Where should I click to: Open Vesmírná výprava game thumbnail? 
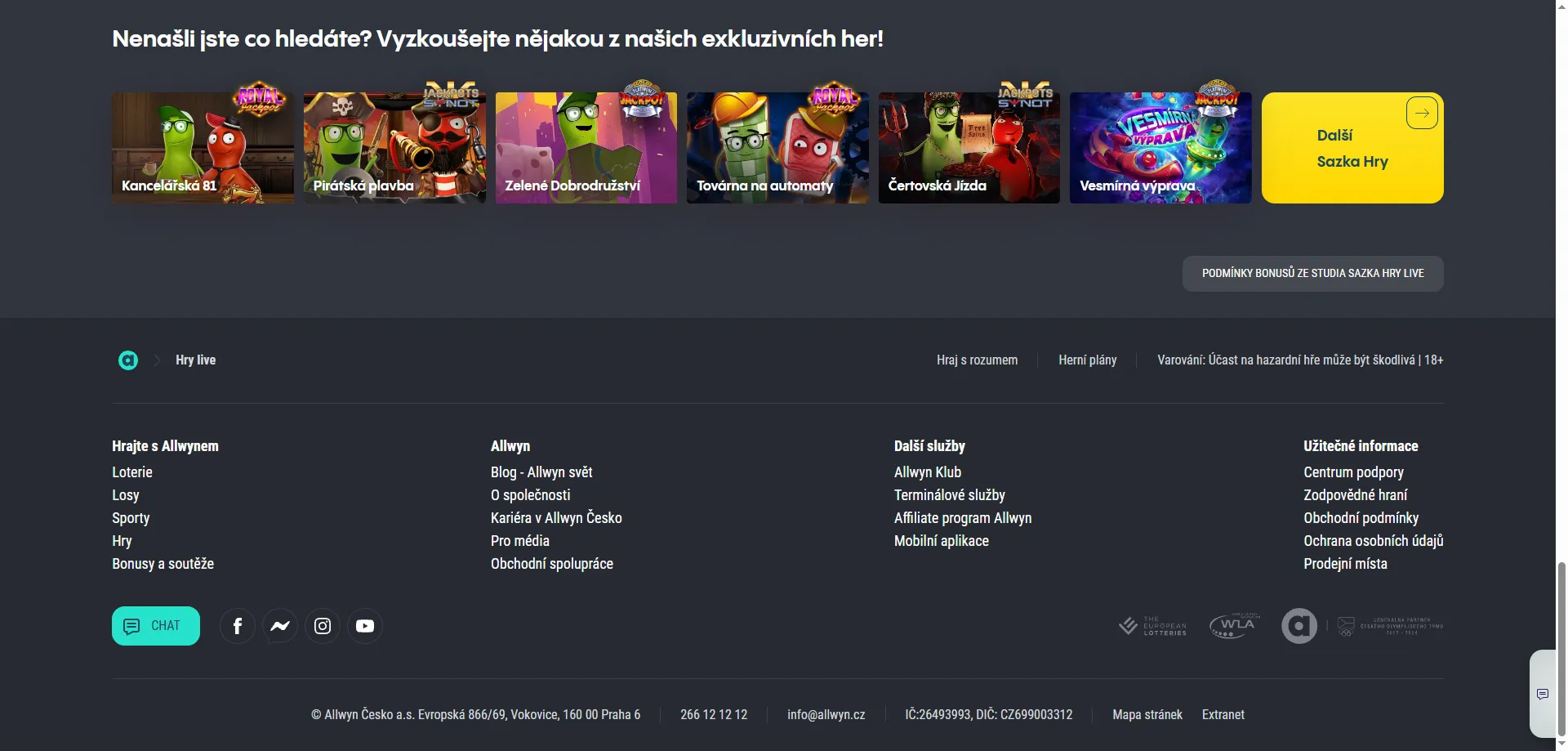[x=1160, y=148]
